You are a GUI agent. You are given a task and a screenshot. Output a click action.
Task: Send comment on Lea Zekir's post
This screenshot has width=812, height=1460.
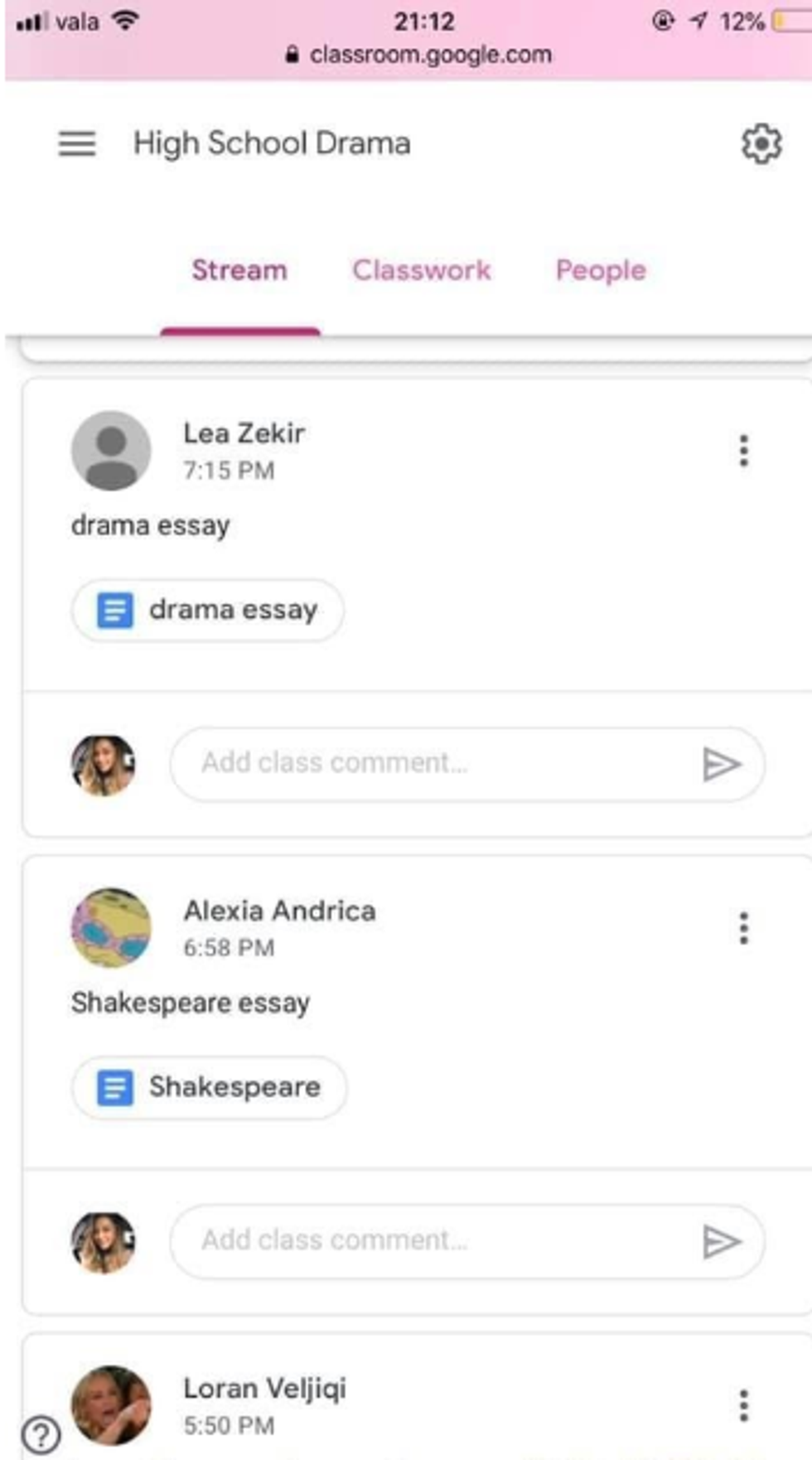point(720,764)
